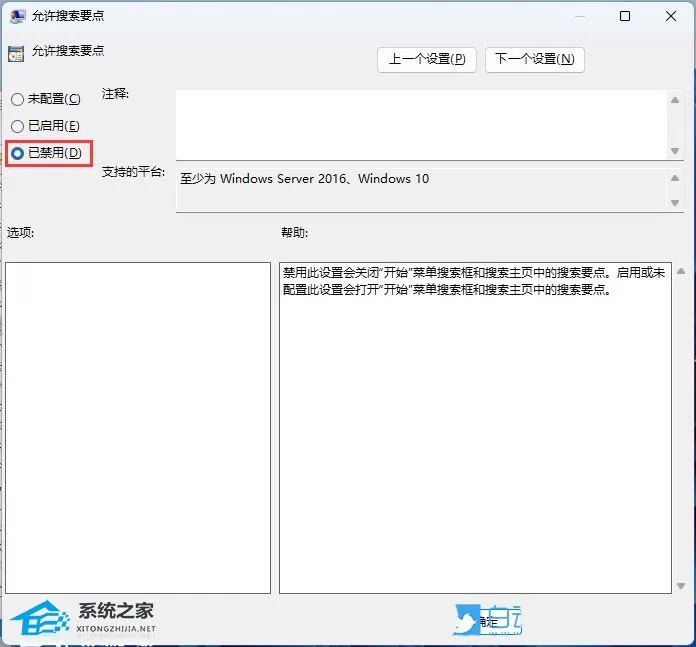Click down arrow of comment box scrollbar

click(x=675, y=151)
